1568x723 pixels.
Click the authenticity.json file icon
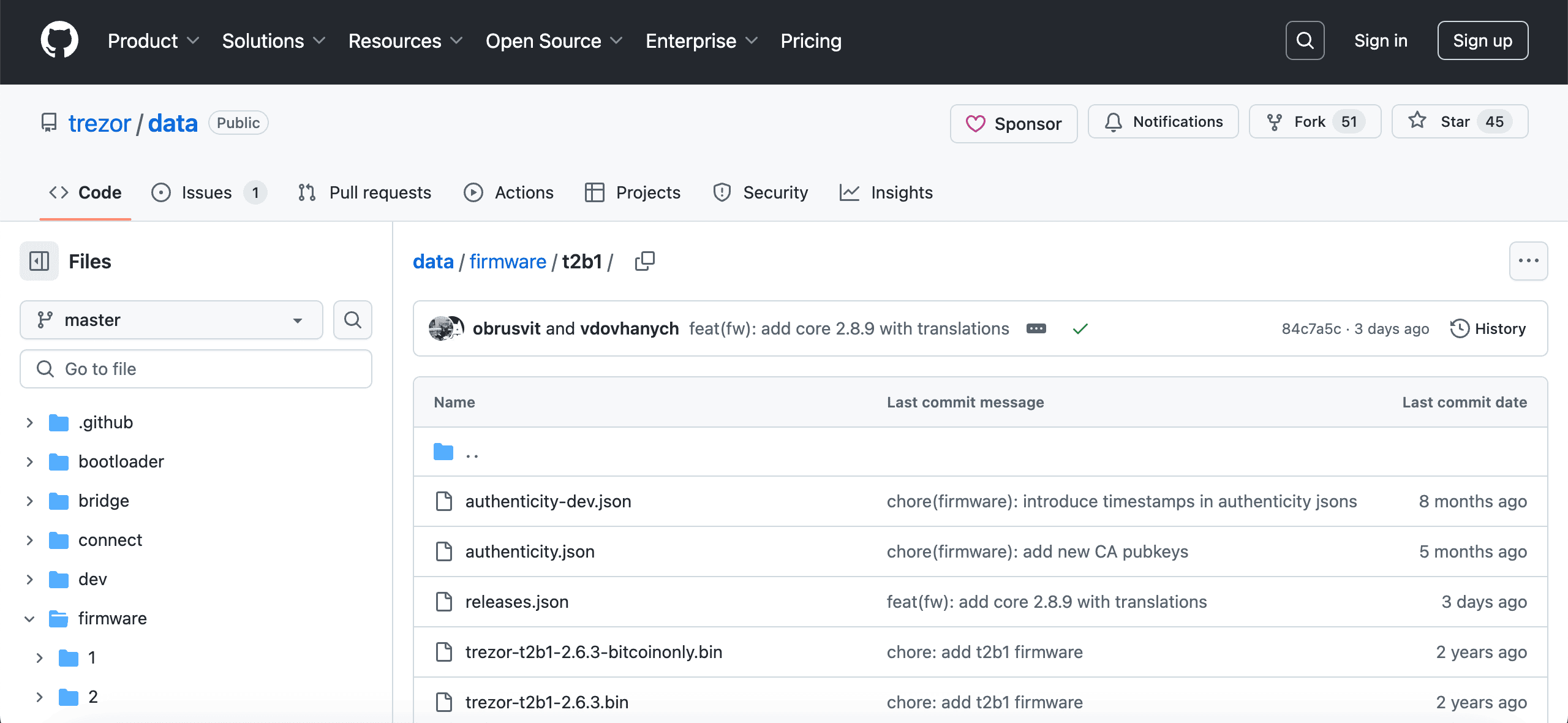click(x=443, y=551)
